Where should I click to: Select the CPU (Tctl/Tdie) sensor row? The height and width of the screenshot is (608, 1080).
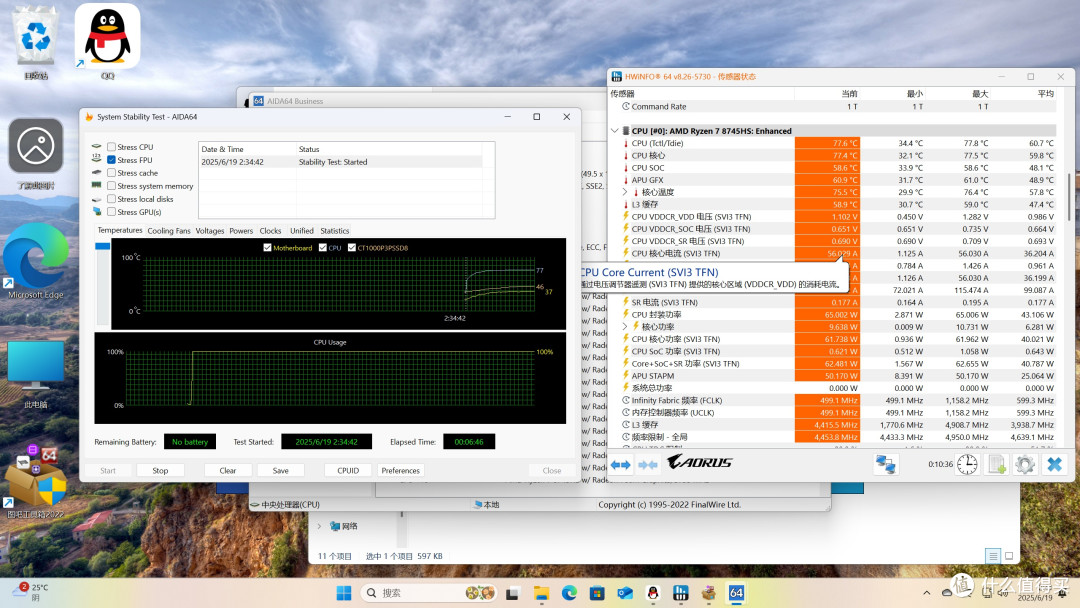(x=833, y=143)
